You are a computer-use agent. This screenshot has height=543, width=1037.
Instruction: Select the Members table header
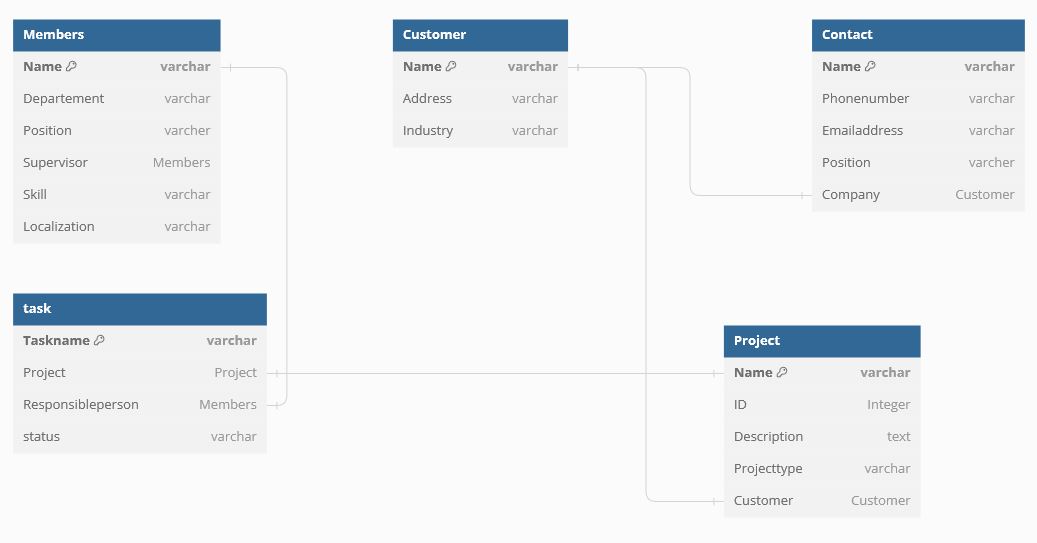pos(116,35)
